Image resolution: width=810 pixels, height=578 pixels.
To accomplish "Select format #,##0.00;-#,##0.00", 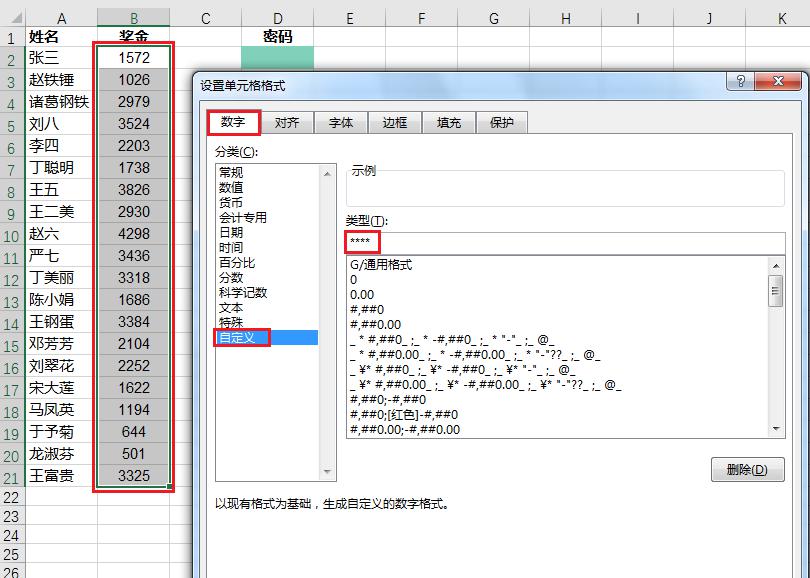I will click(x=405, y=430).
